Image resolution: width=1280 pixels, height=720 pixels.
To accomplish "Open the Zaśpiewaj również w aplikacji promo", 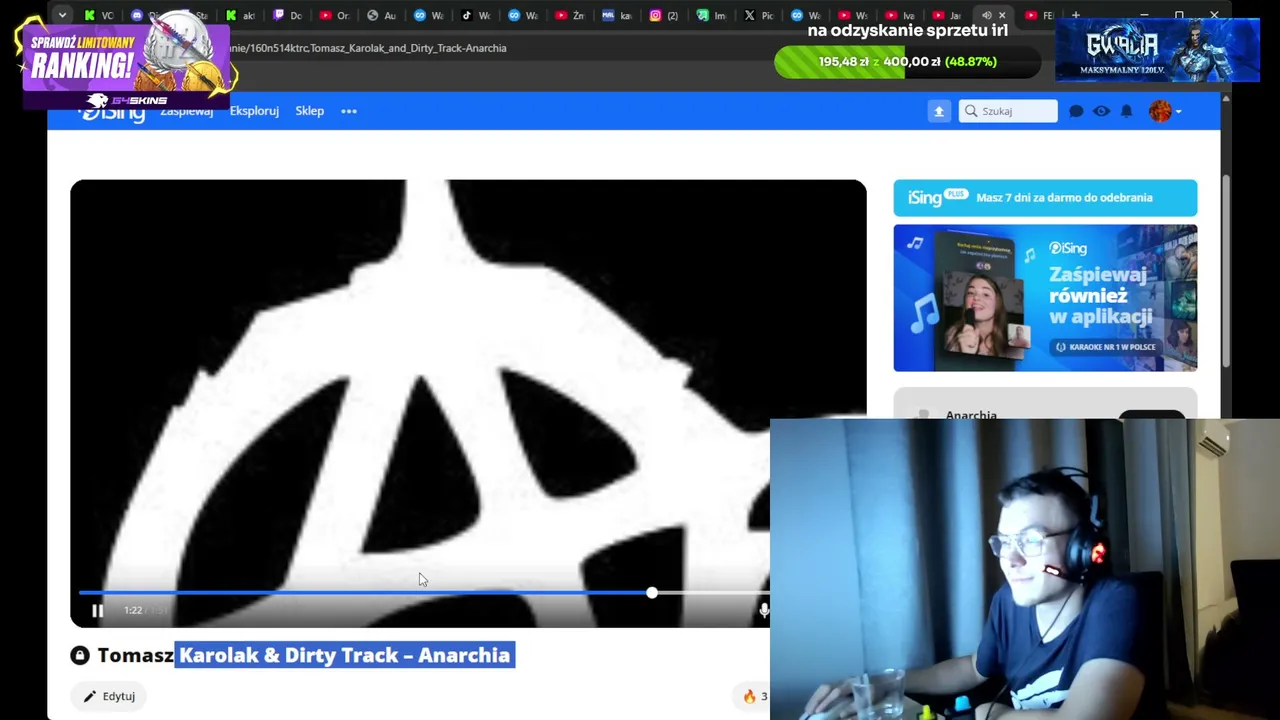I will pyautogui.click(x=1045, y=298).
